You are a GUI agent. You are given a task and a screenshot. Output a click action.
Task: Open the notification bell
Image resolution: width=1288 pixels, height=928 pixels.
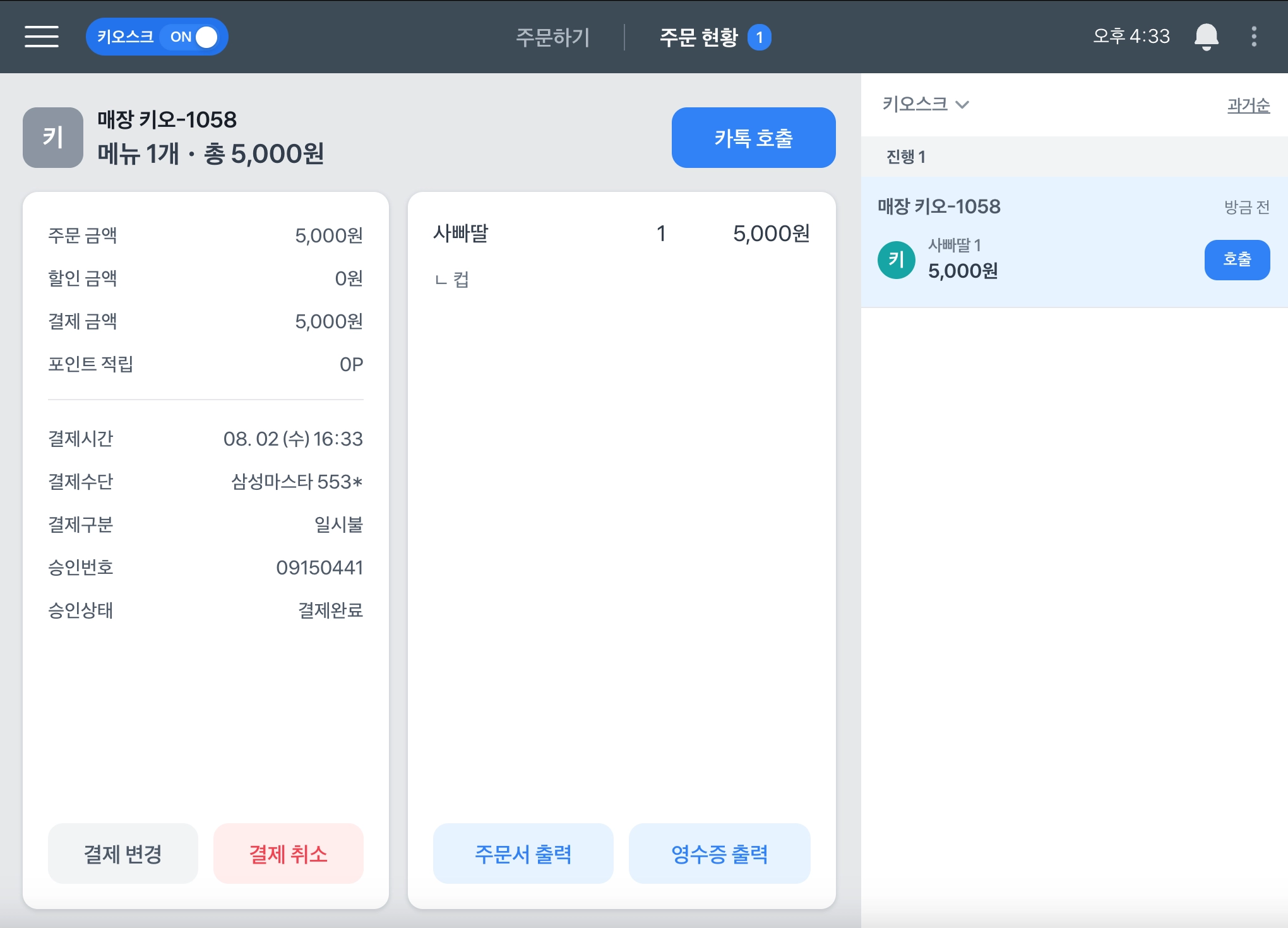point(1206,37)
